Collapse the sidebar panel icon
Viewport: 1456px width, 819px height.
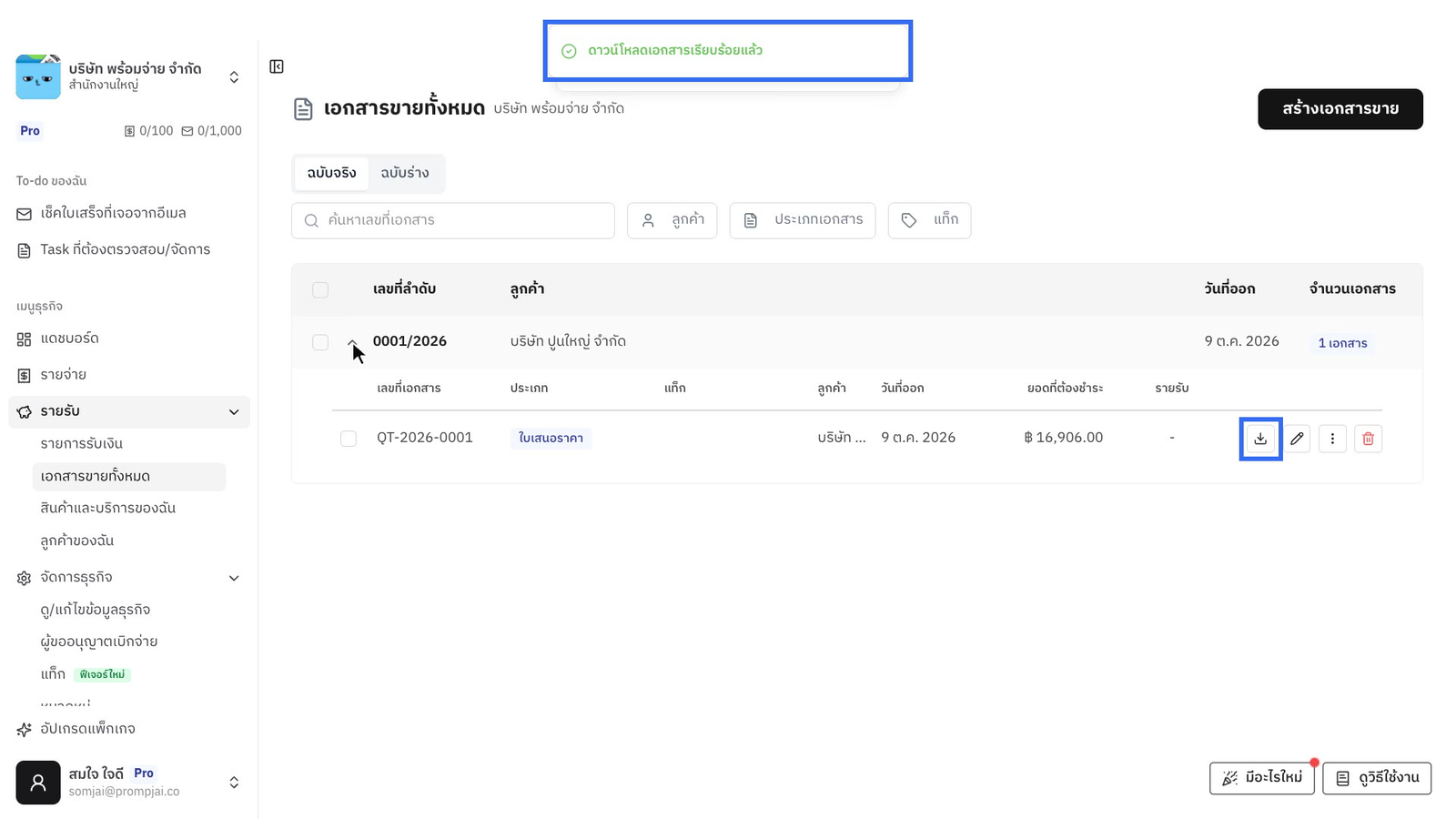pyautogui.click(x=277, y=66)
